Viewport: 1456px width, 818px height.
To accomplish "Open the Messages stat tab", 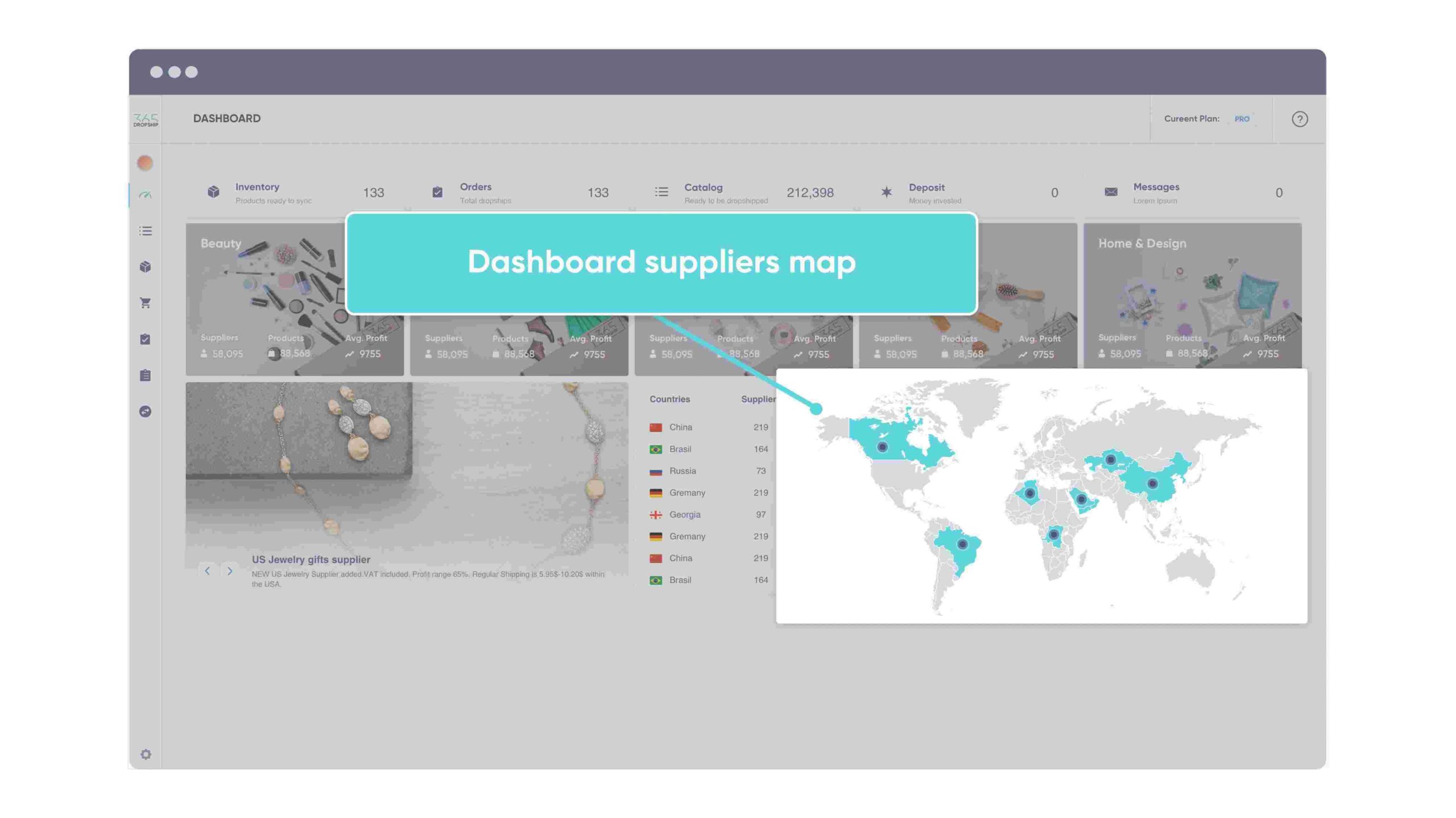I will click(x=1193, y=193).
